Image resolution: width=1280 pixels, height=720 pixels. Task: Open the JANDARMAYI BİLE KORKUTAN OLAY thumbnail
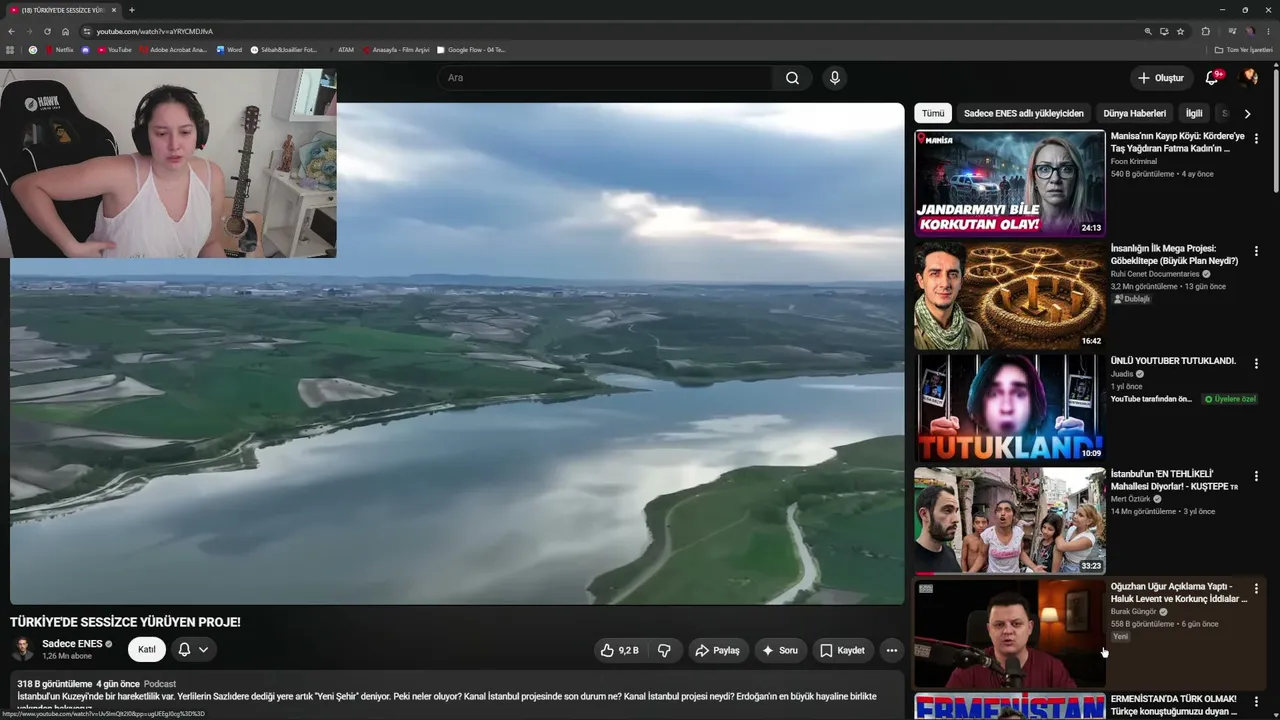click(1010, 183)
